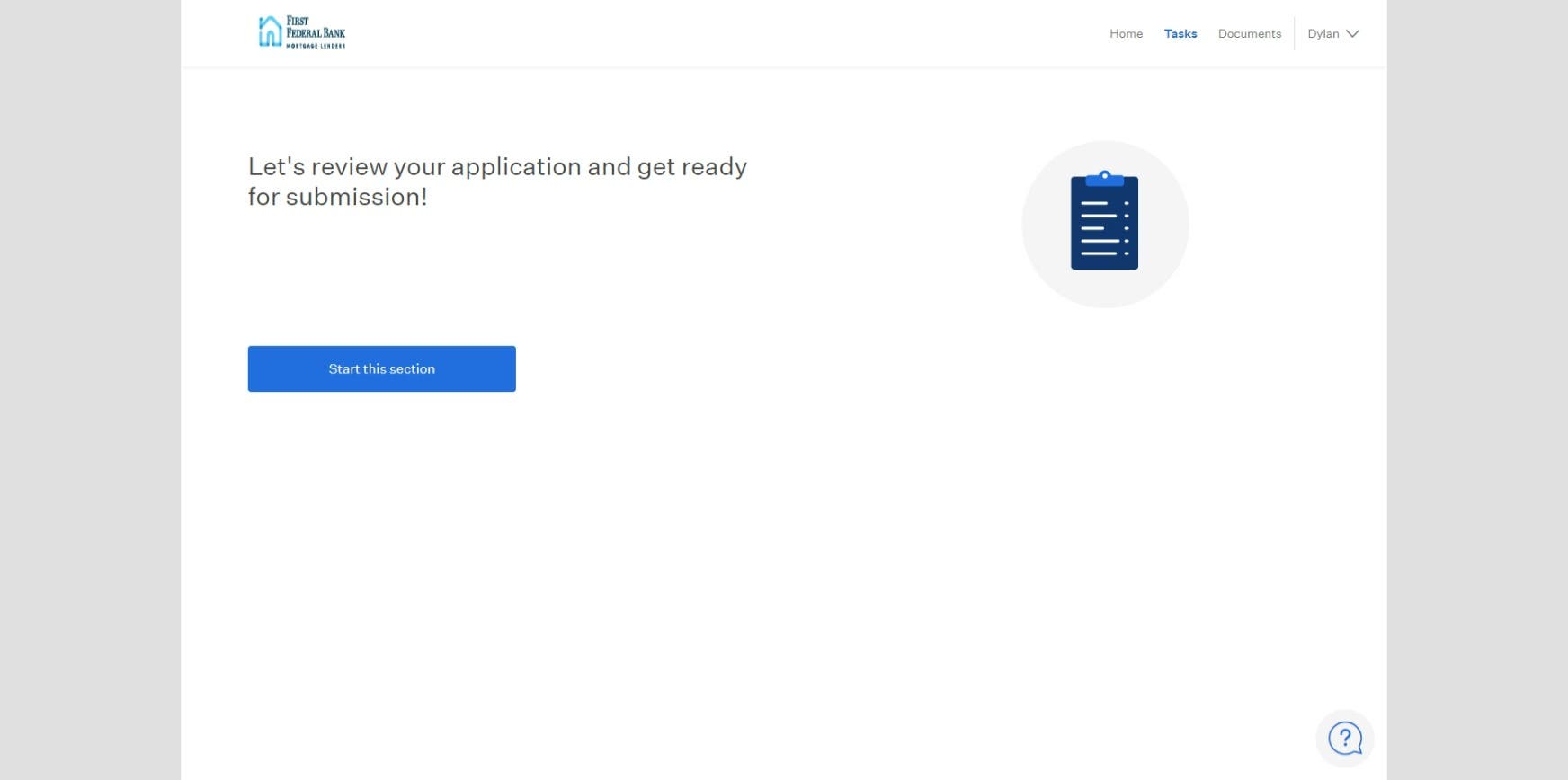Image resolution: width=1568 pixels, height=780 pixels.
Task: Click the chevron arrow beside Dylan
Action: click(x=1352, y=34)
